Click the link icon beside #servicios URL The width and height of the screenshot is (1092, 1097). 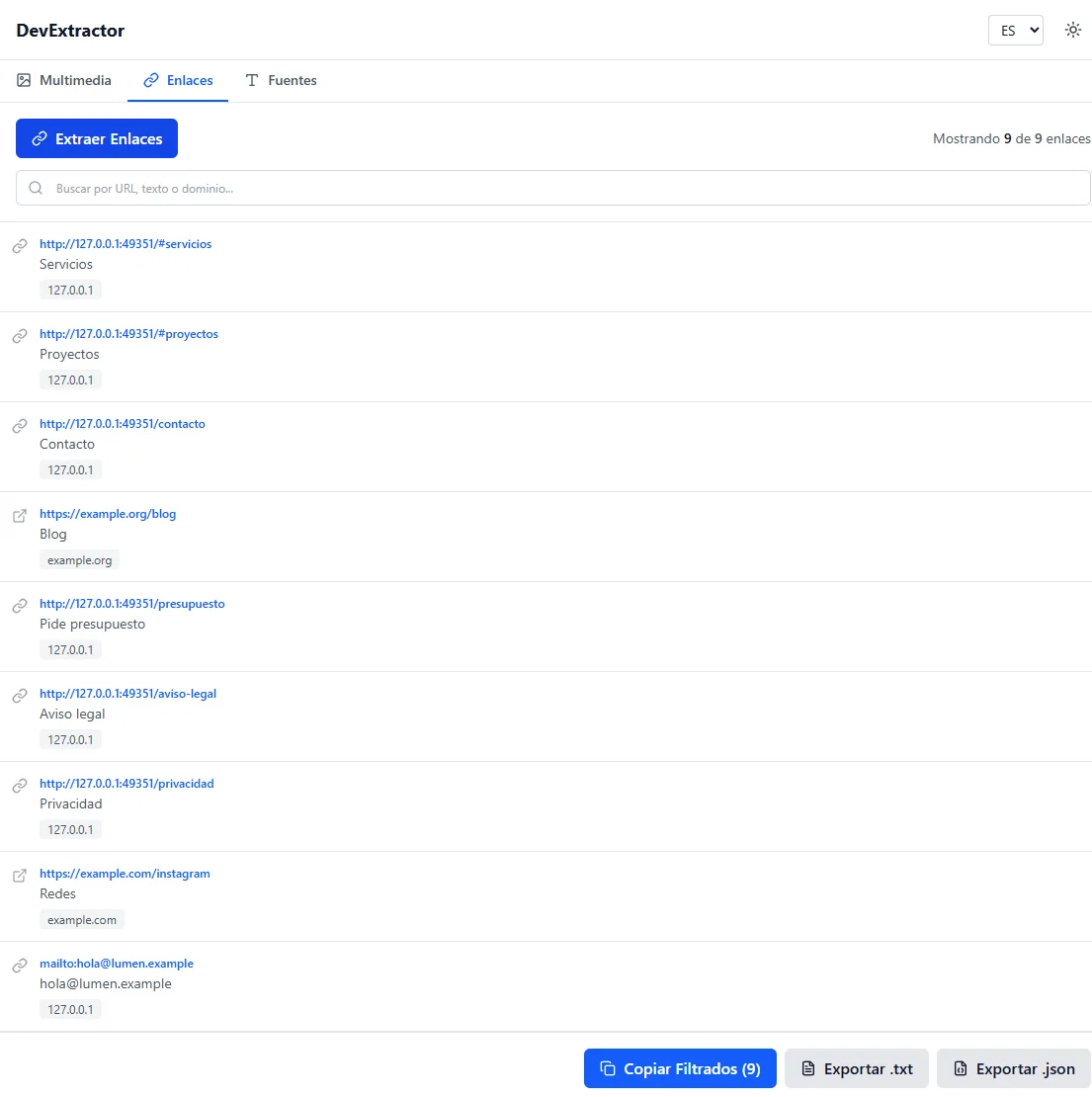(x=20, y=246)
